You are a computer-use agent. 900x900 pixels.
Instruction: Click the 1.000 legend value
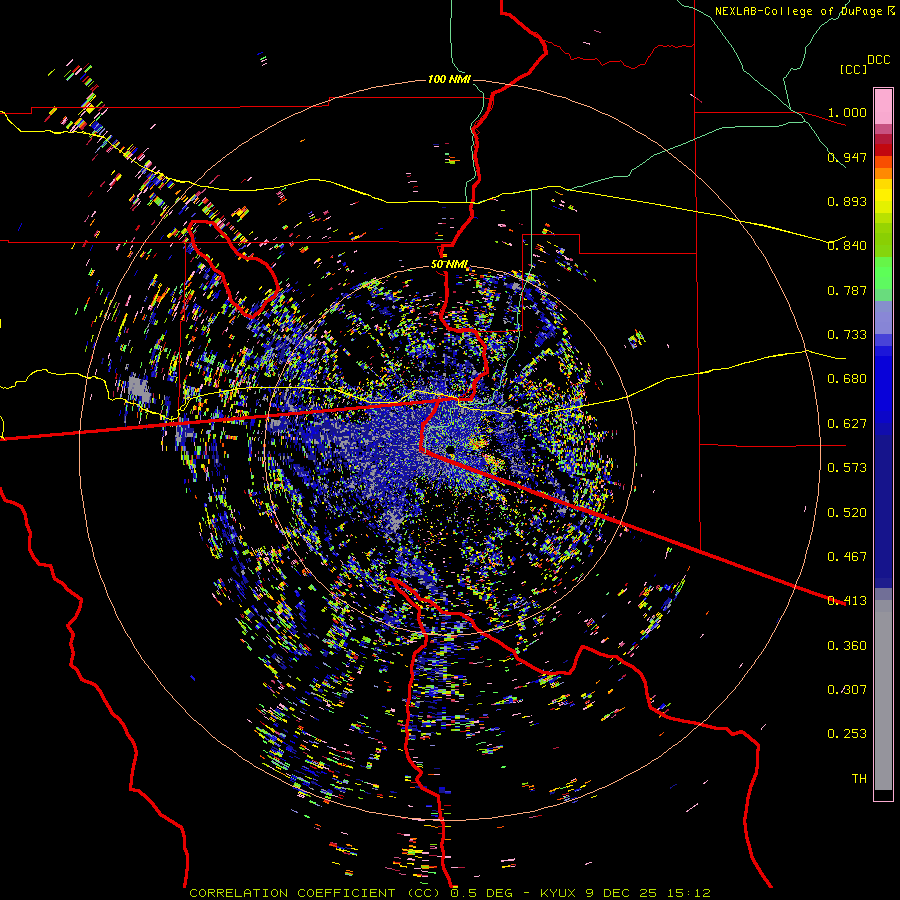pos(847,112)
